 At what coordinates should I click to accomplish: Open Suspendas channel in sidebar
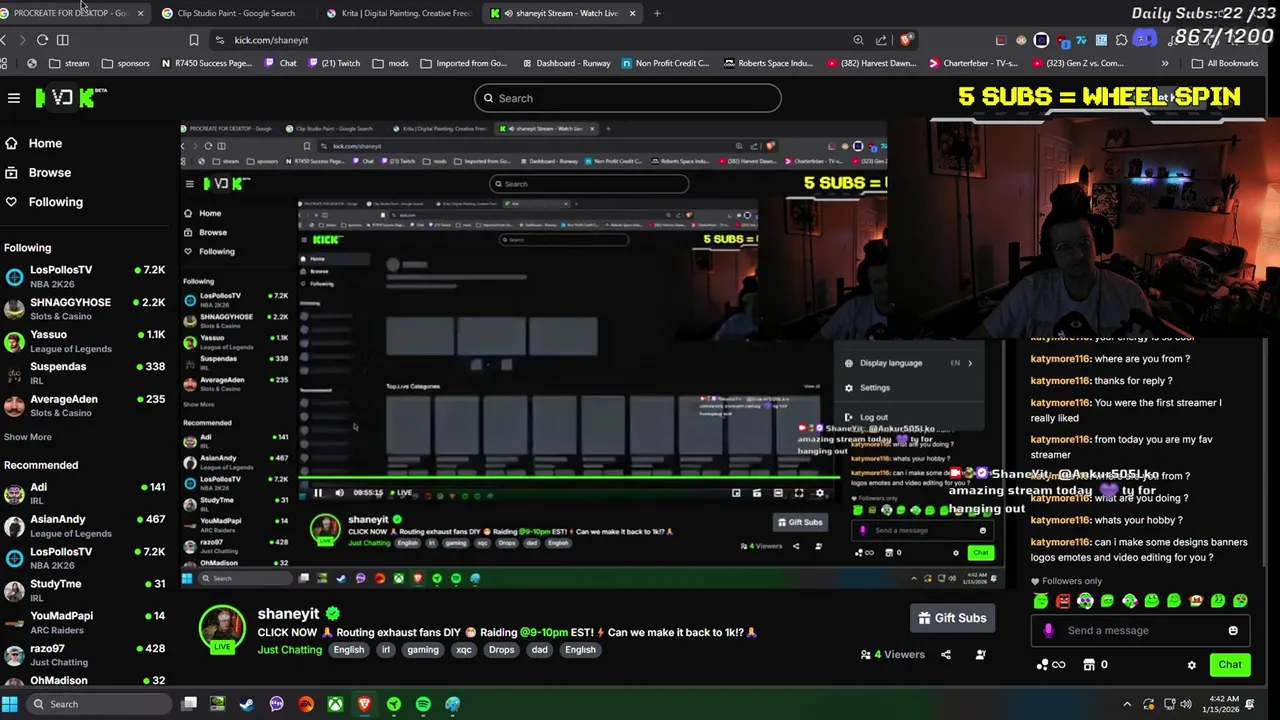pos(84,372)
